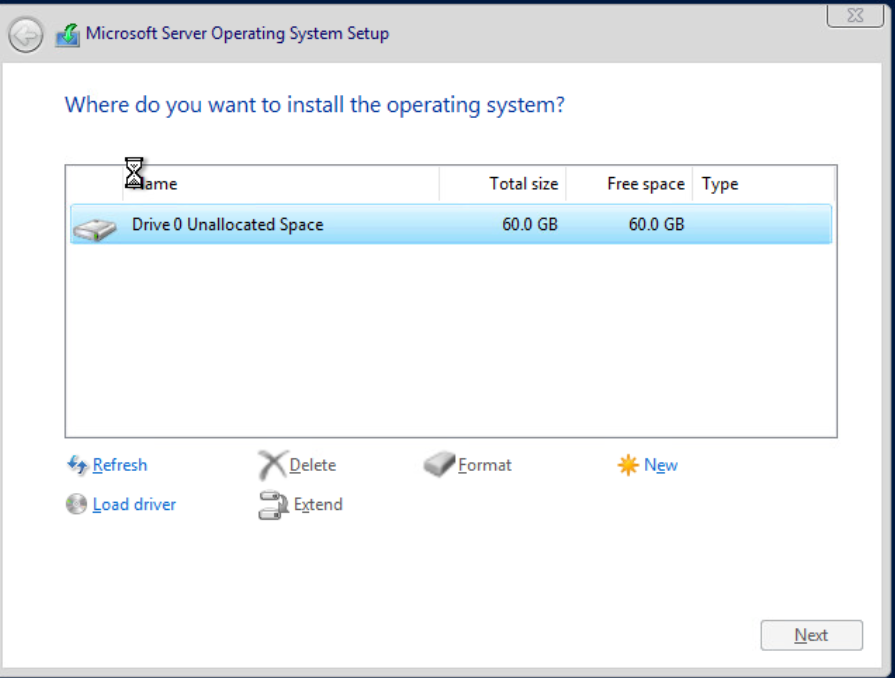This screenshot has height=678, width=895.
Task: Click the Next button
Action: click(811, 635)
